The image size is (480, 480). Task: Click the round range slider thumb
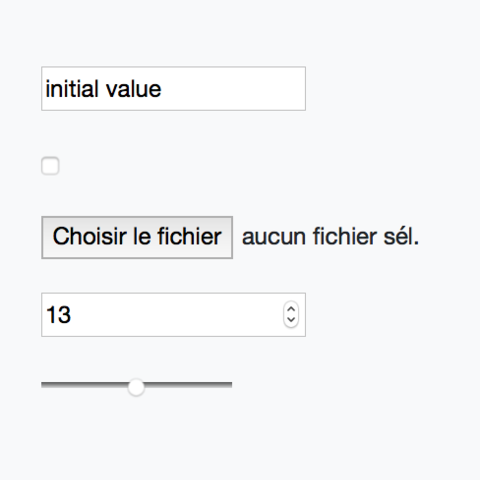coord(136,387)
